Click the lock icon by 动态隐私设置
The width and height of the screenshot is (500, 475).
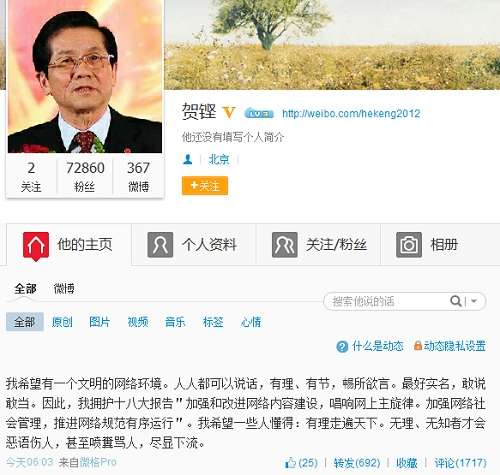(418, 345)
